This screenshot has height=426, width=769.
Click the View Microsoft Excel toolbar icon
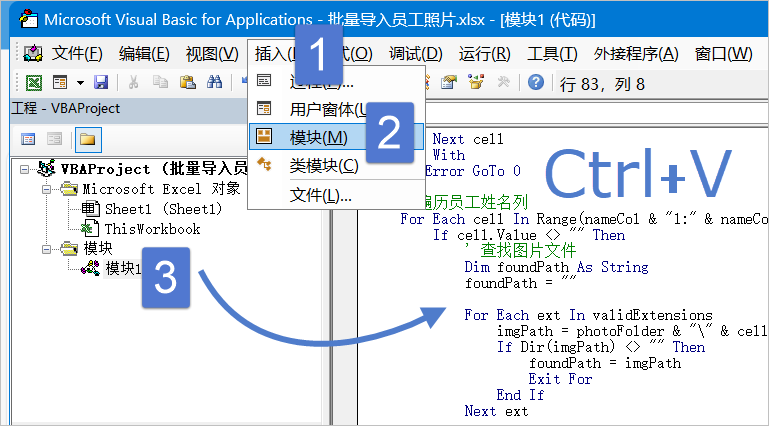(x=34, y=83)
